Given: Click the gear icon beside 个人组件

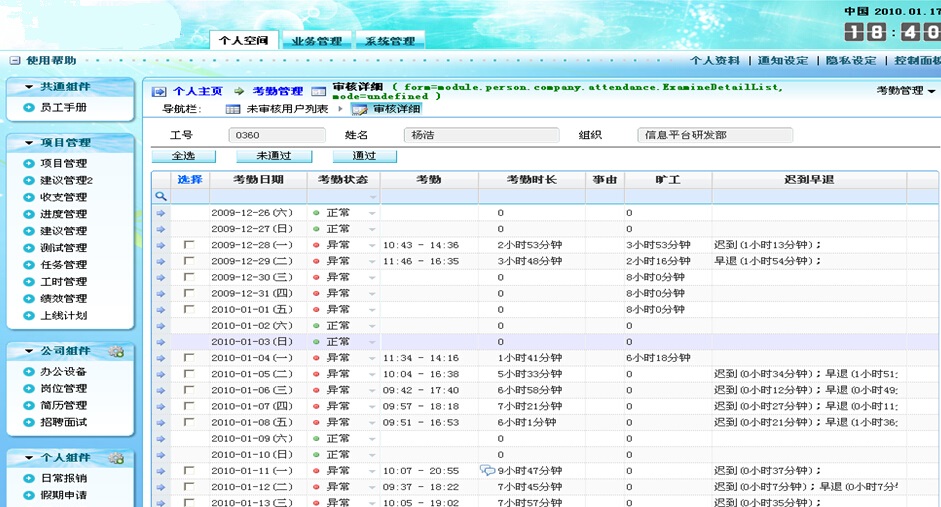Looking at the screenshot, I should (116, 458).
